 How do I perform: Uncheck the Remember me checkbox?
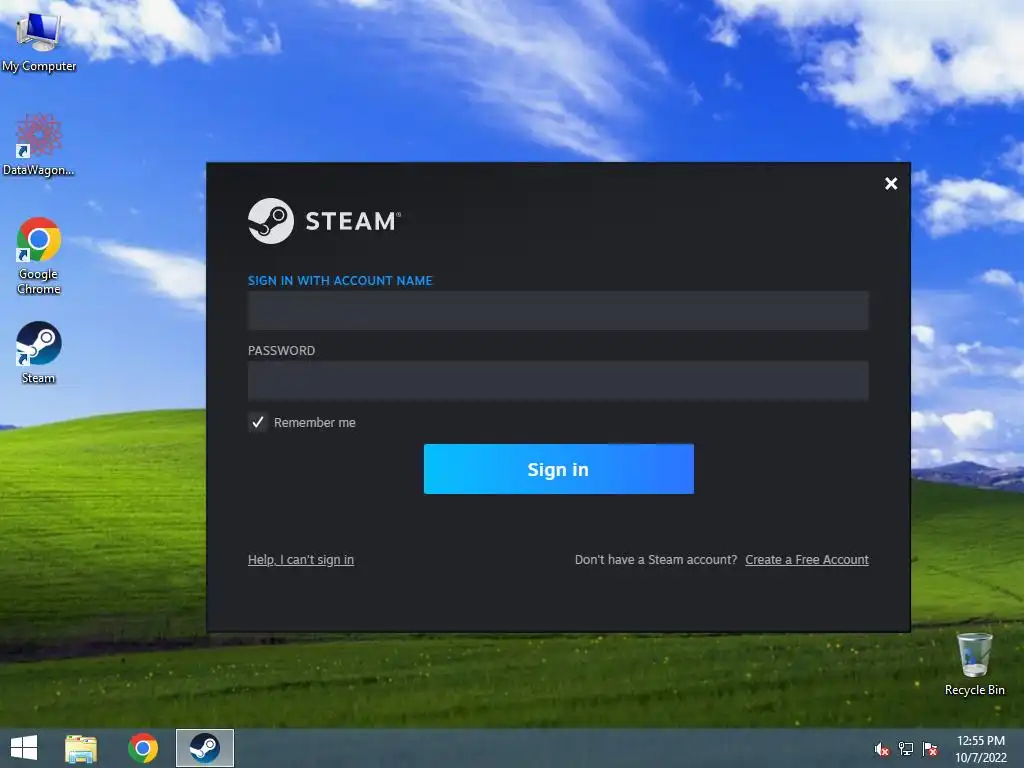click(x=257, y=423)
